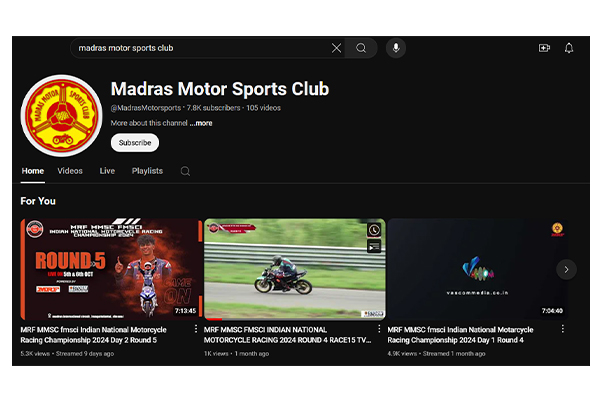Click '1K views • 1 month ago'
This screenshot has height=400, width=600.
(236, 354)
